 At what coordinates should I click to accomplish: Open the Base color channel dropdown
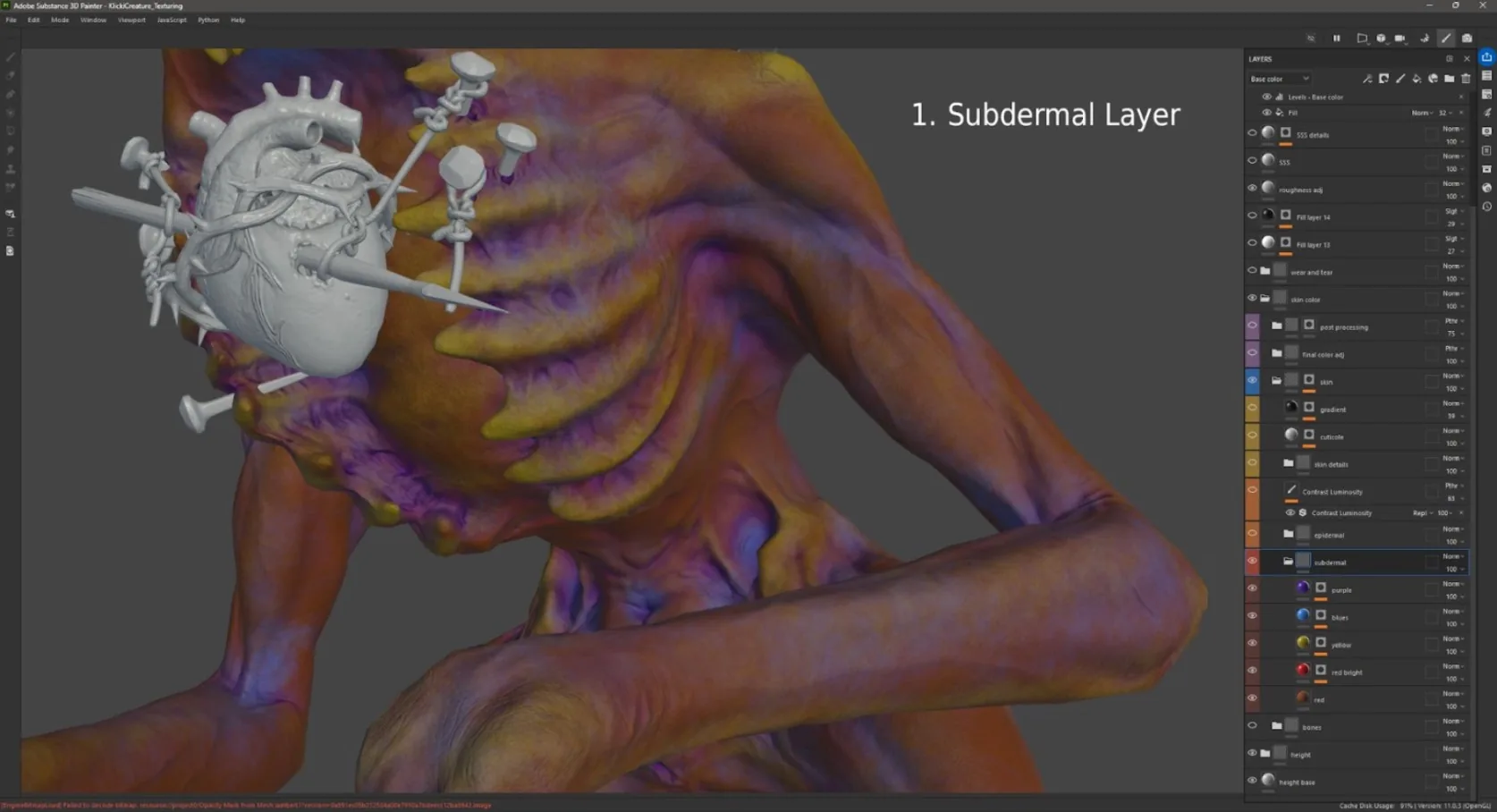point(1280,79)
